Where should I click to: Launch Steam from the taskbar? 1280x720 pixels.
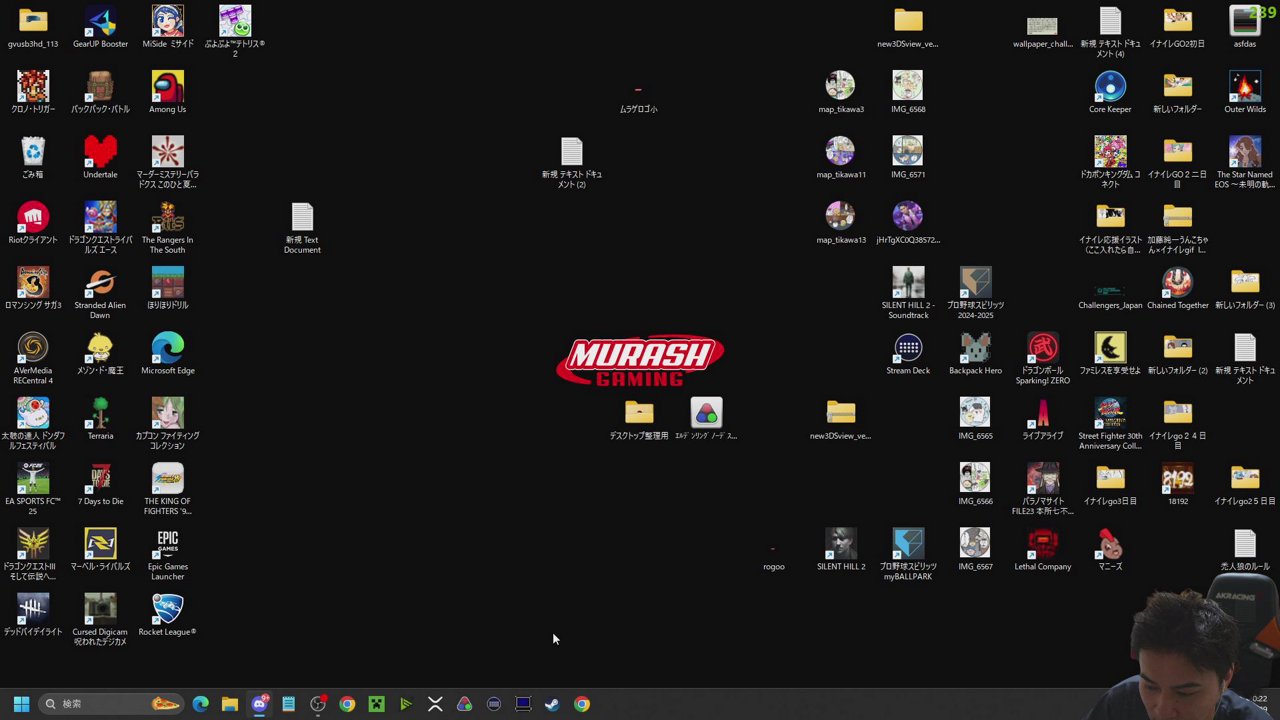pos(552,704)
